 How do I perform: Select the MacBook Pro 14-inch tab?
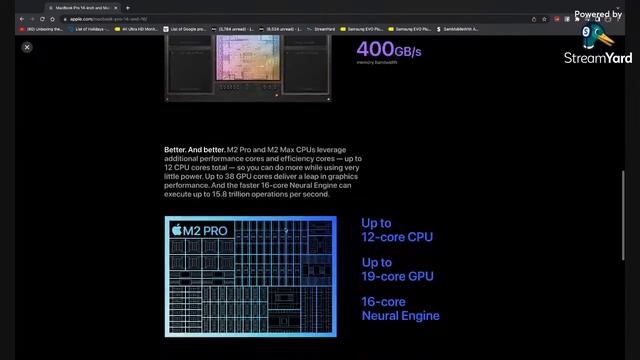[83, 8]
